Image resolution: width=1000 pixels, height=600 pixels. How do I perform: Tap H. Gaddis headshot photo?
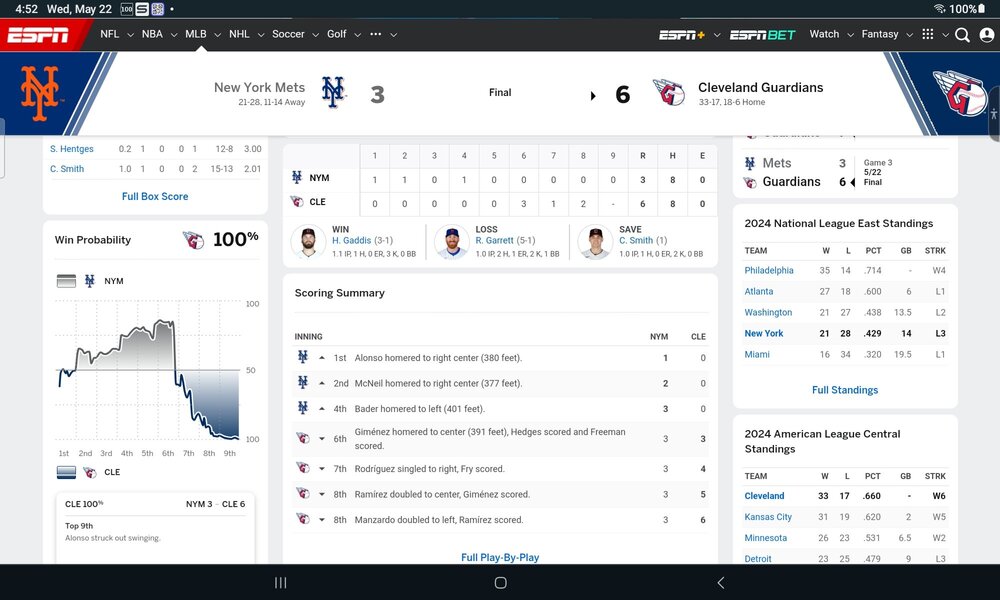coord(309,242)
